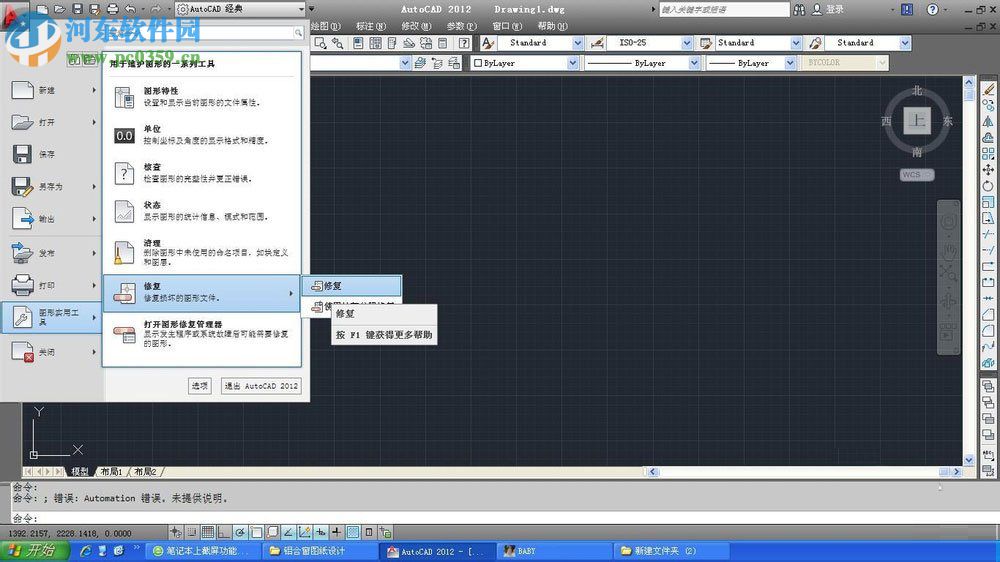Click the 登录 sign-in link
Image resolution: width=1000 pixels, height=562 pixels.
tap(835, 9)
